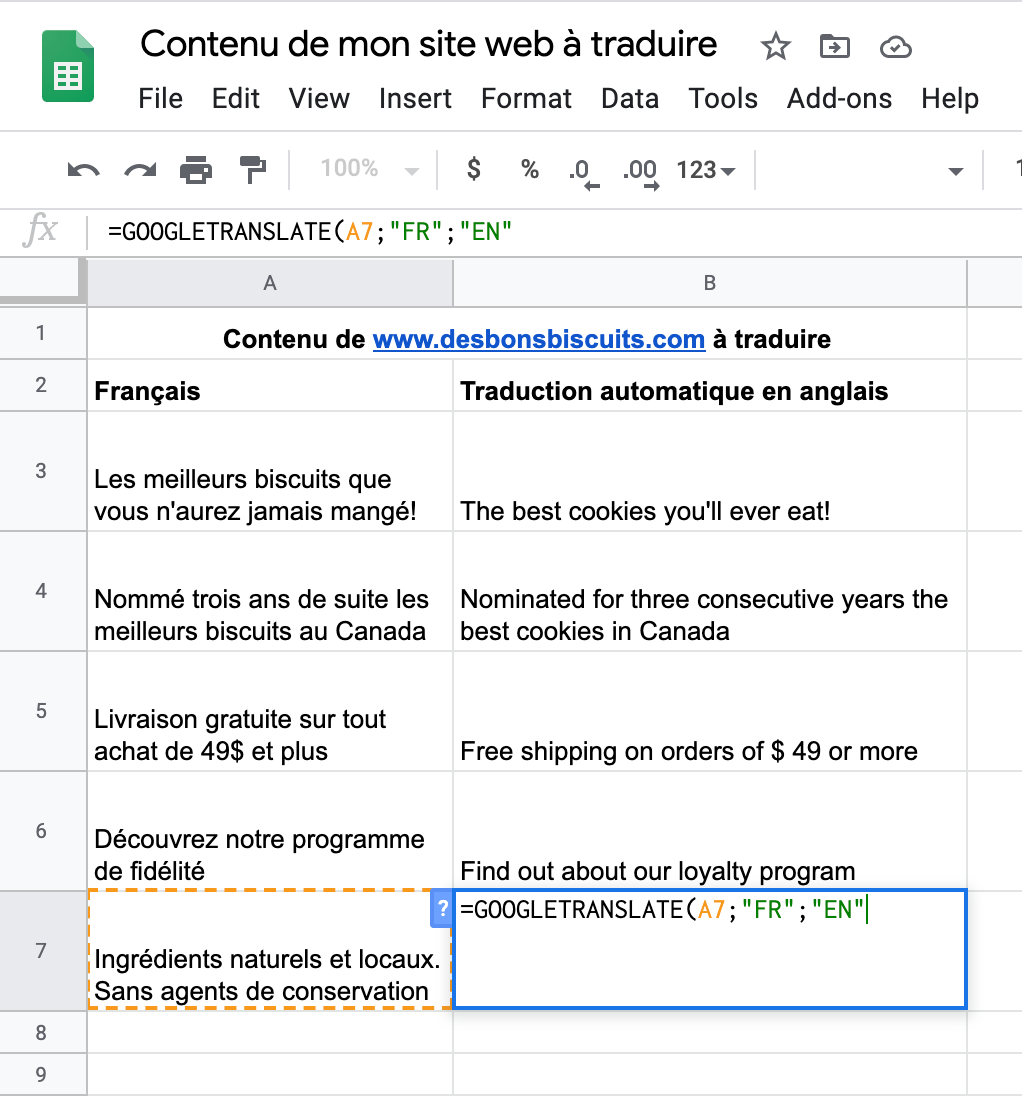
Task: Click Increase decimal places button
Action: pos(641,173)
